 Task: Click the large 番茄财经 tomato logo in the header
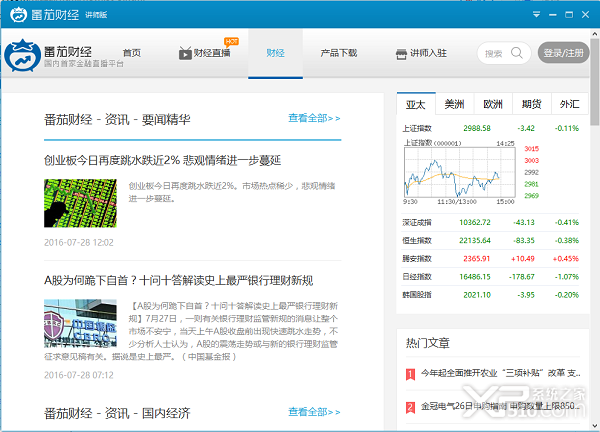[23, 55]
